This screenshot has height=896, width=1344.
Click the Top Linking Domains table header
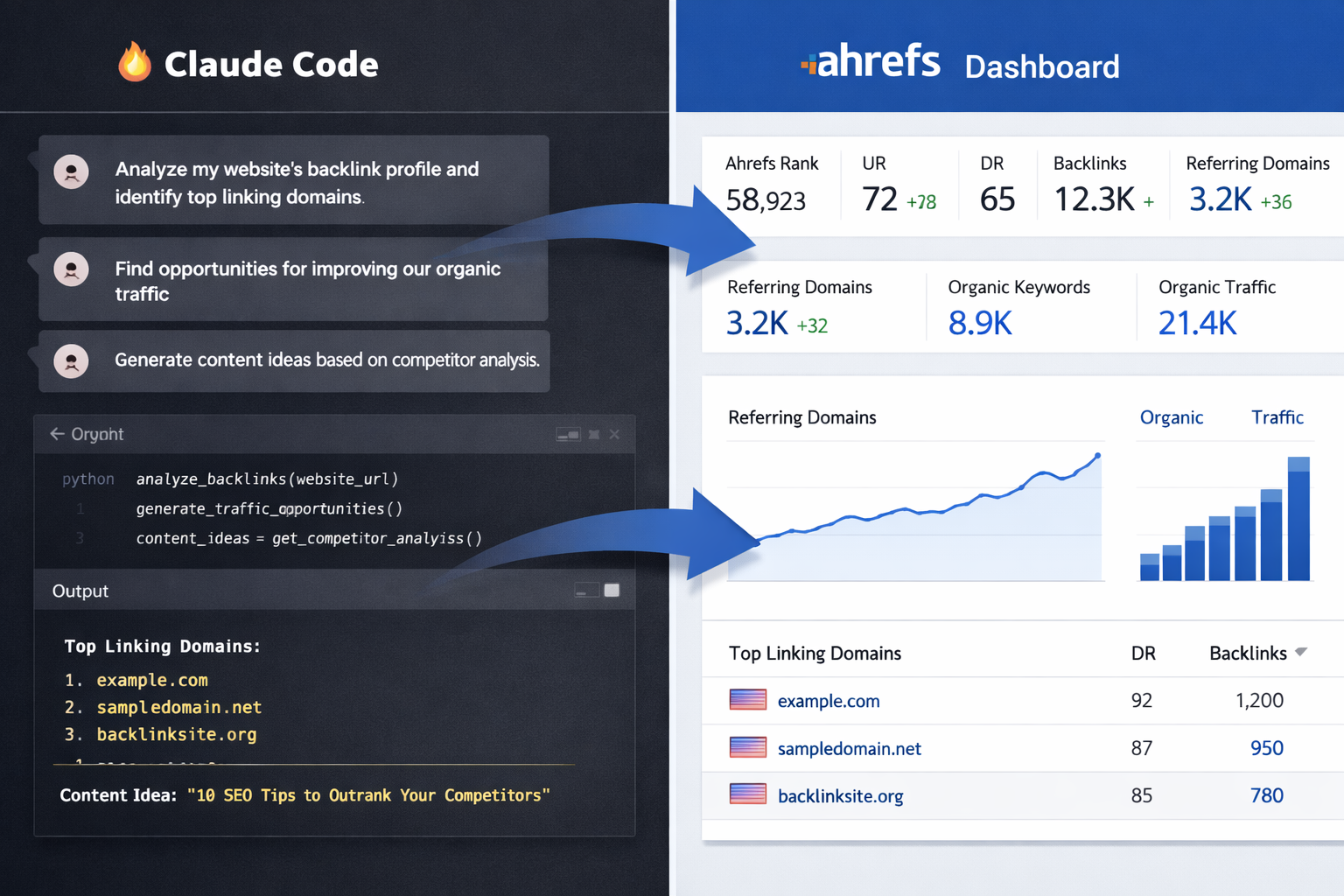(815, 654)
